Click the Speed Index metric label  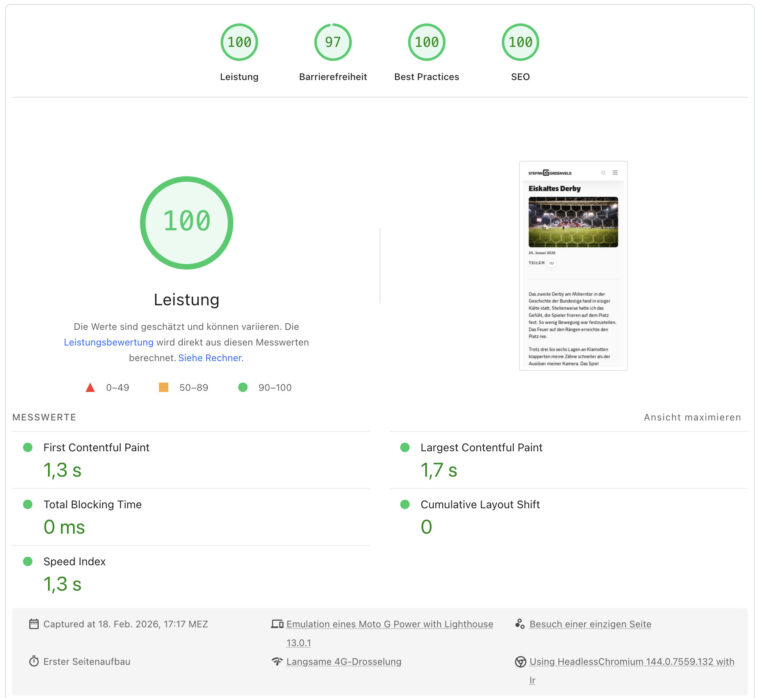tap(74, 561)
